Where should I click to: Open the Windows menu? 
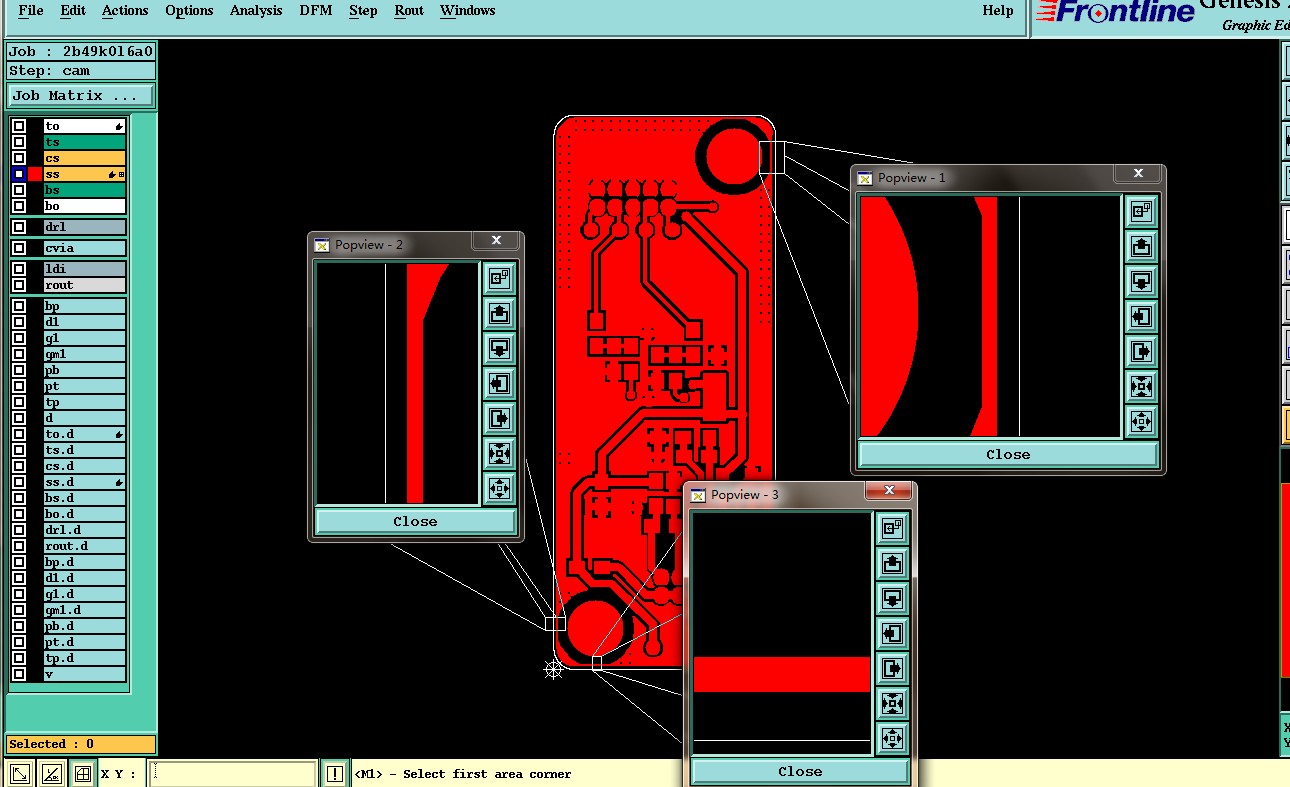468,11
